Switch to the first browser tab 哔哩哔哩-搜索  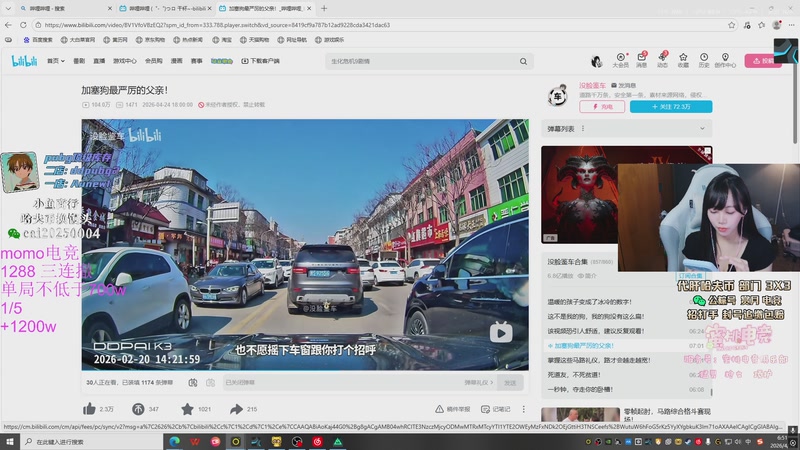[x=65, y=8]
